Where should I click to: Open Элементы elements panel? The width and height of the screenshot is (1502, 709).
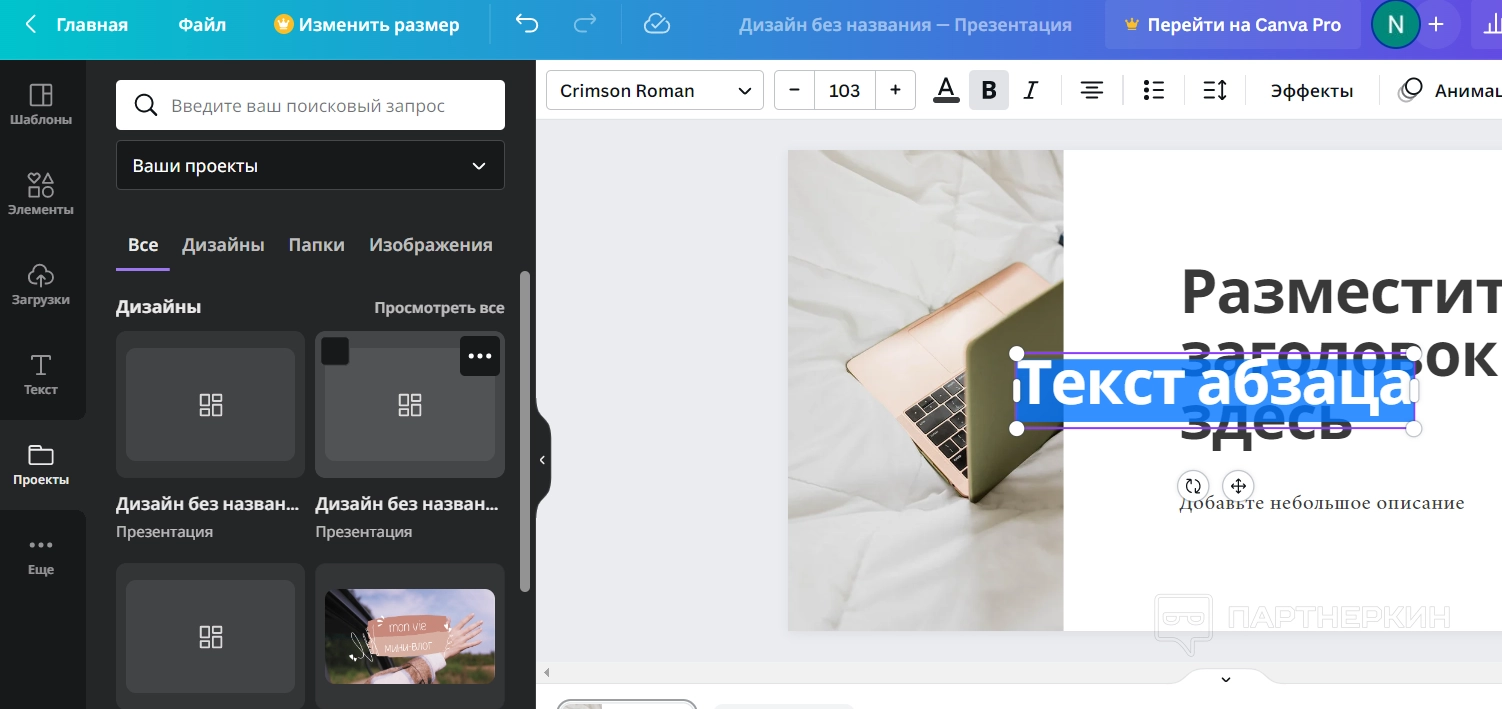coord(41,195)
